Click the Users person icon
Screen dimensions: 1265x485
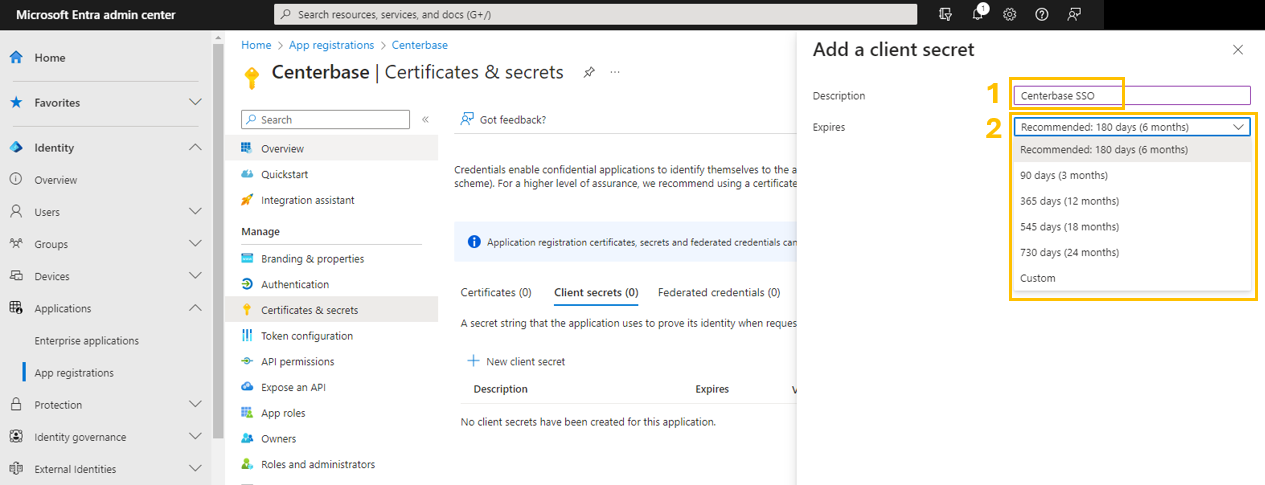[16, 212]
